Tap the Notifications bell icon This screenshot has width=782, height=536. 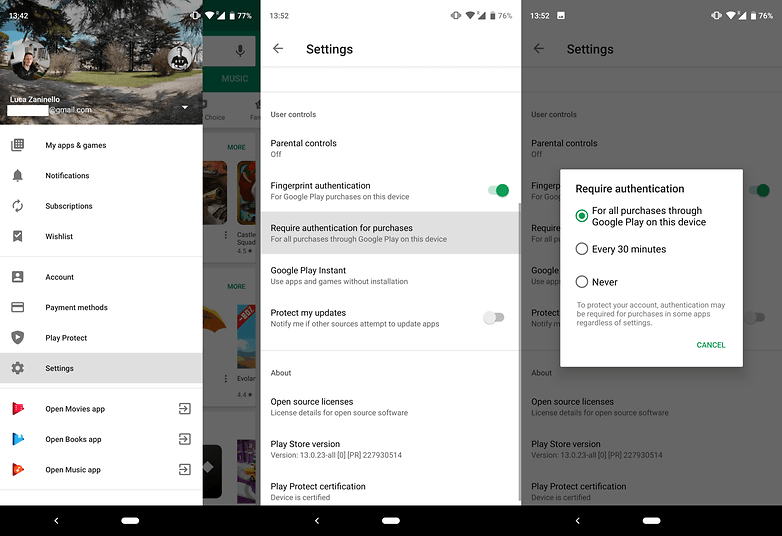click(17, 176)
